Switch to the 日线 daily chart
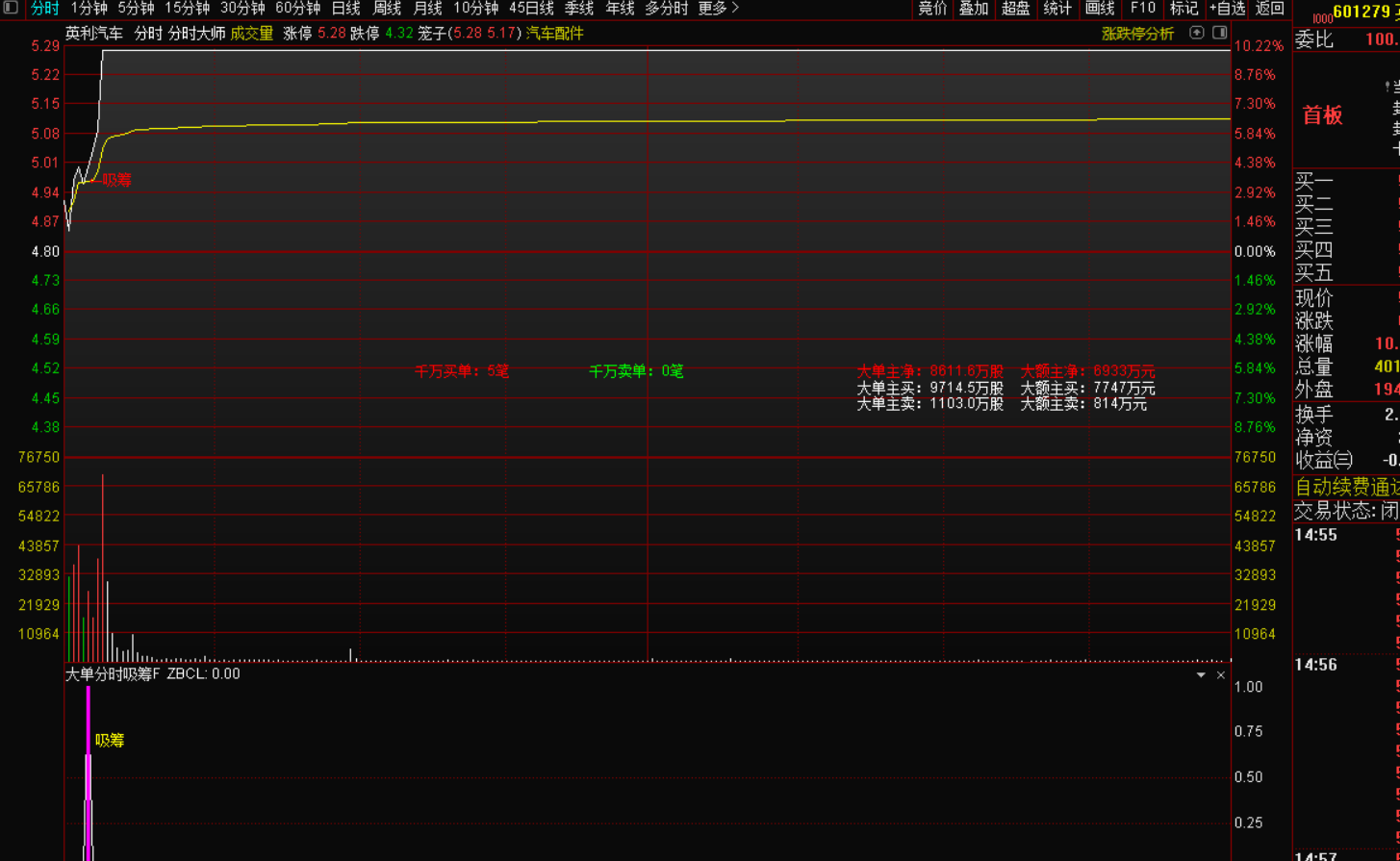1400x861 pixels. [345, 9]
